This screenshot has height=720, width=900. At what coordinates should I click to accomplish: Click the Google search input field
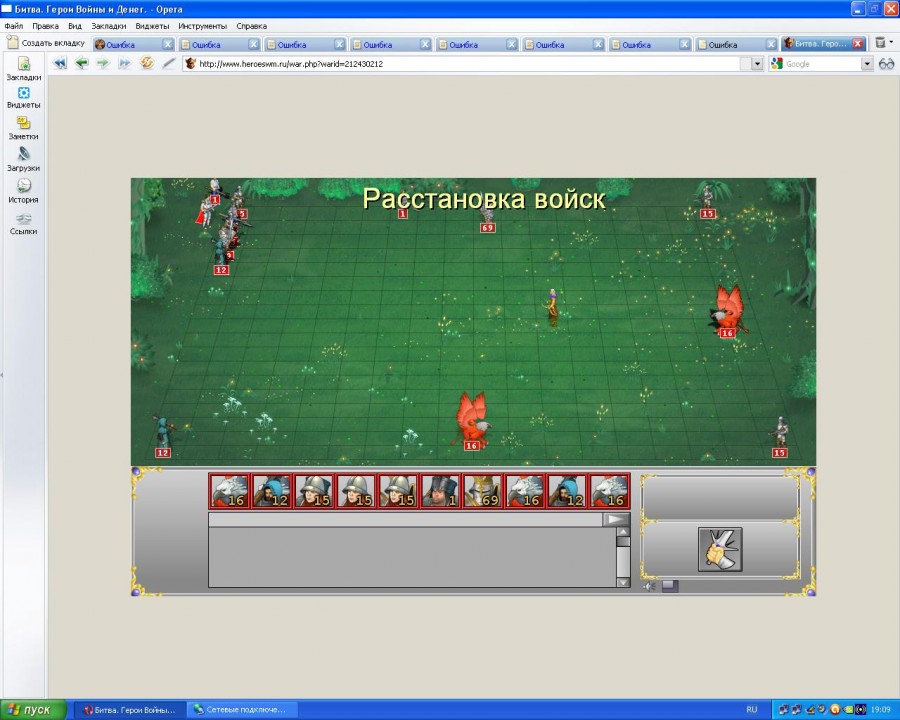point(822,64)
